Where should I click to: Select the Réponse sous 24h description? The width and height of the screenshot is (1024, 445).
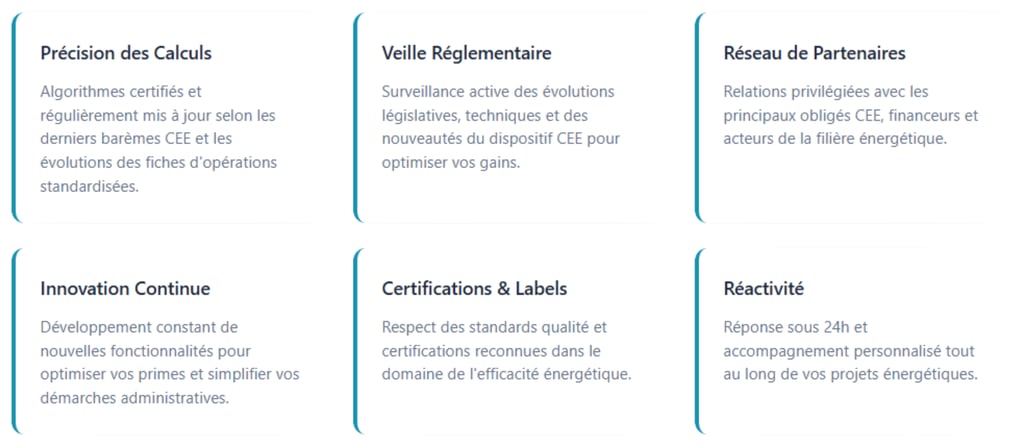851,351
